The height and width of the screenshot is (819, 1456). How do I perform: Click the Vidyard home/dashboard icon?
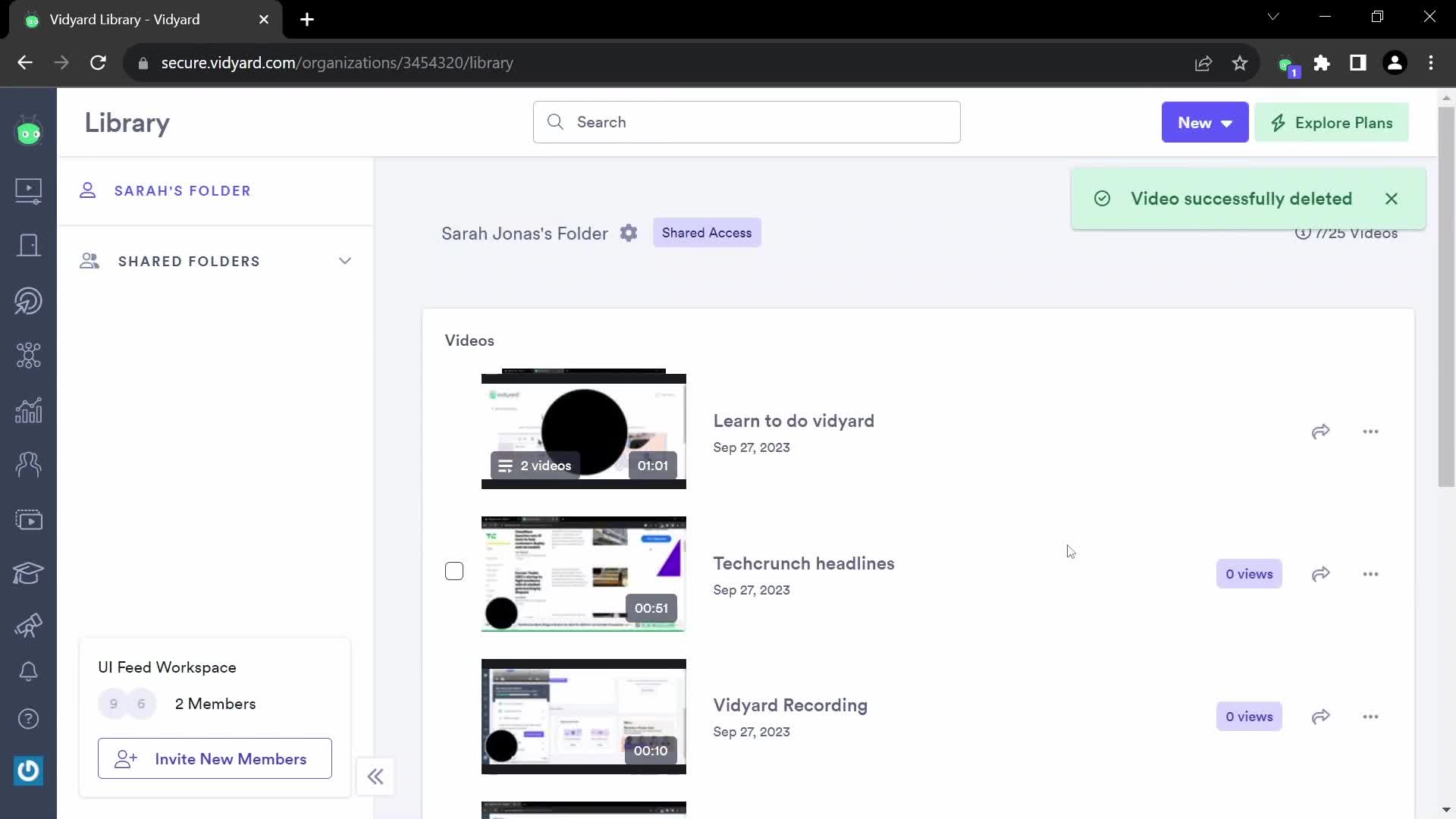point(28,132)
